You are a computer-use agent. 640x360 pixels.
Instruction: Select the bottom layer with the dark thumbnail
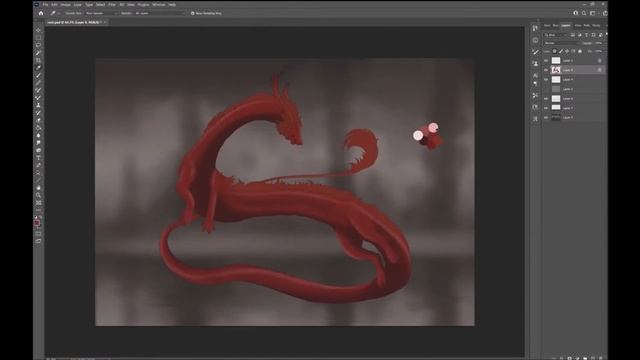(x=556, y=117)
